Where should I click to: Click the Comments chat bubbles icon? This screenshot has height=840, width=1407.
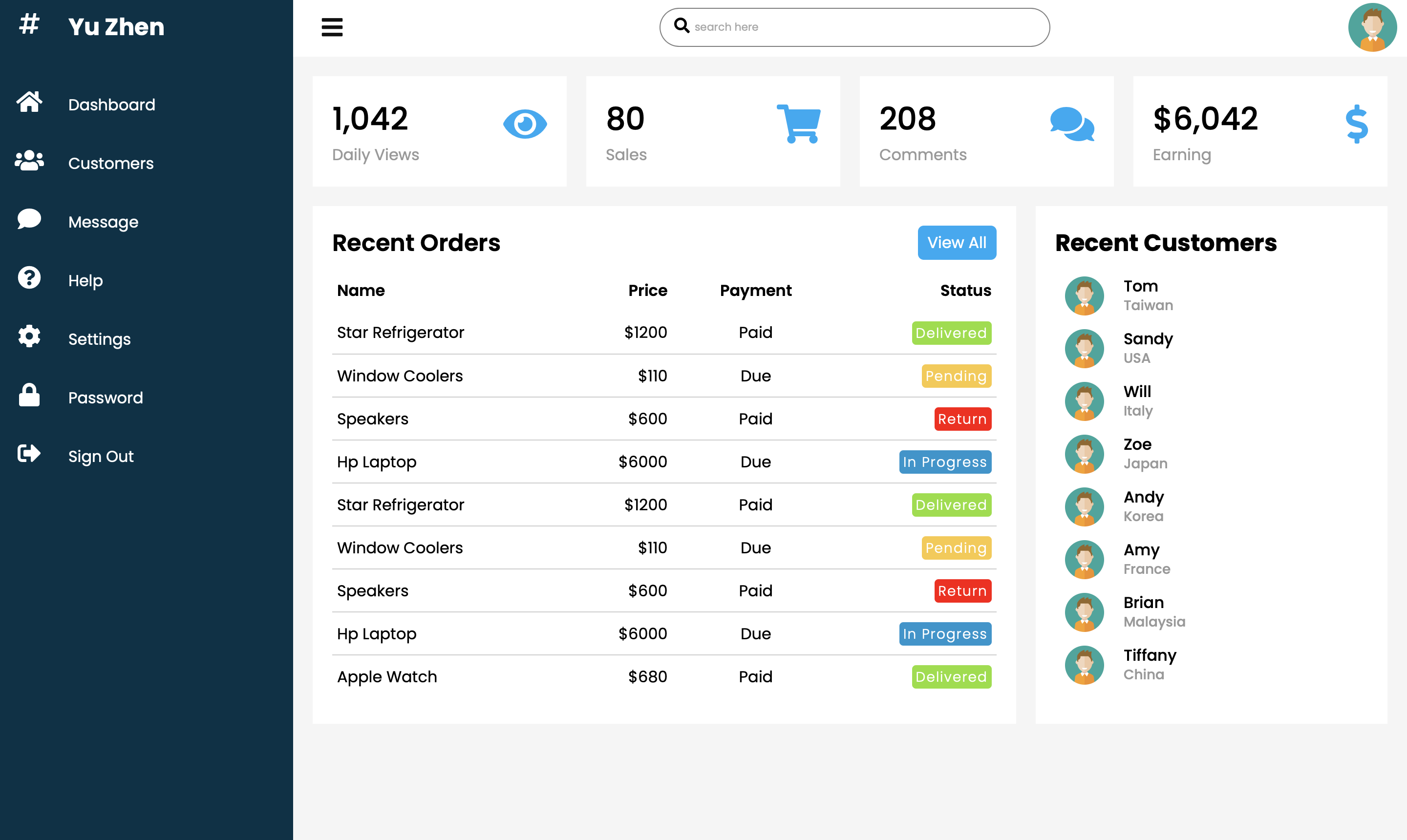point(1072,124)
